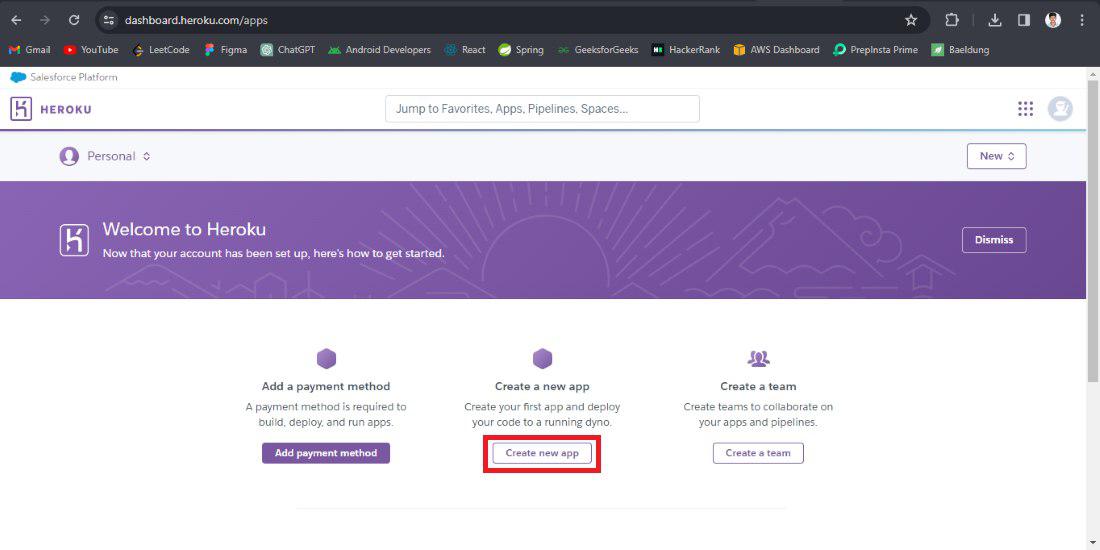The height and width of the screenshot is (550, 1100).
Task: Open the React bookmark
Action: click(465, 50)
